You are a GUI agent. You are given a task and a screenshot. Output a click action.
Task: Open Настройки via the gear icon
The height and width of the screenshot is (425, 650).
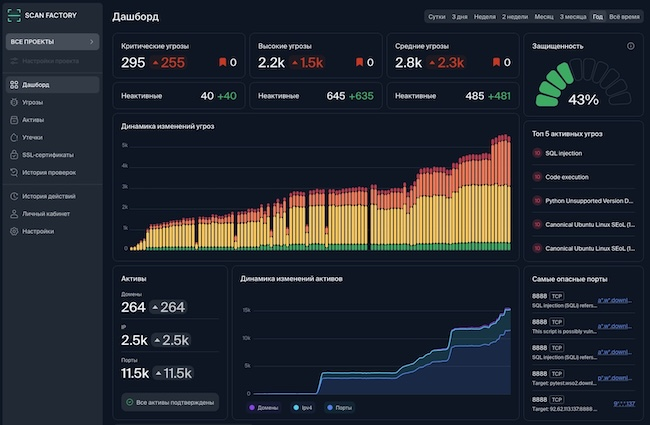tap(13, 231)
